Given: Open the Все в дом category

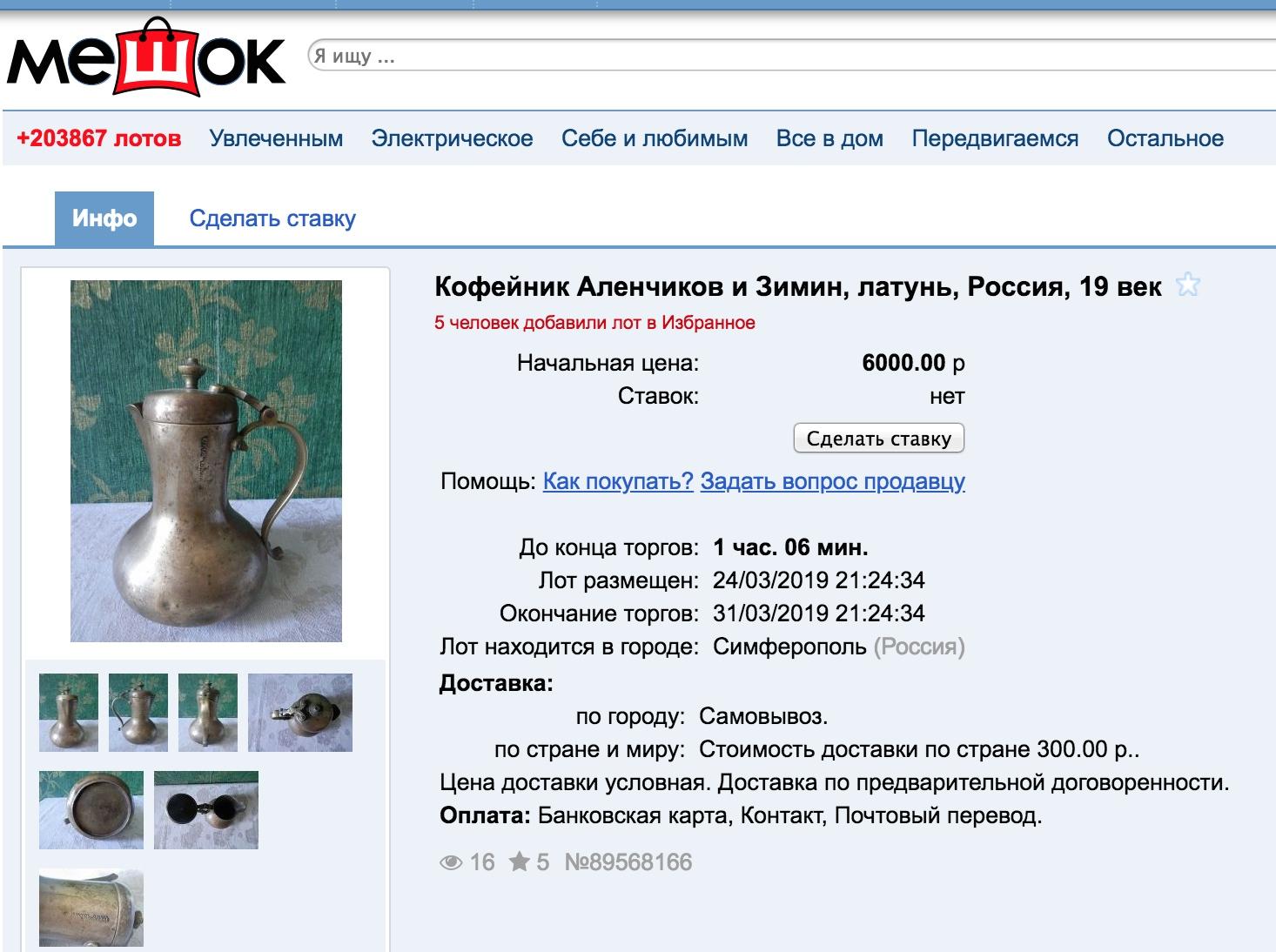Looking at the screenshot, I should click(829, 138).
